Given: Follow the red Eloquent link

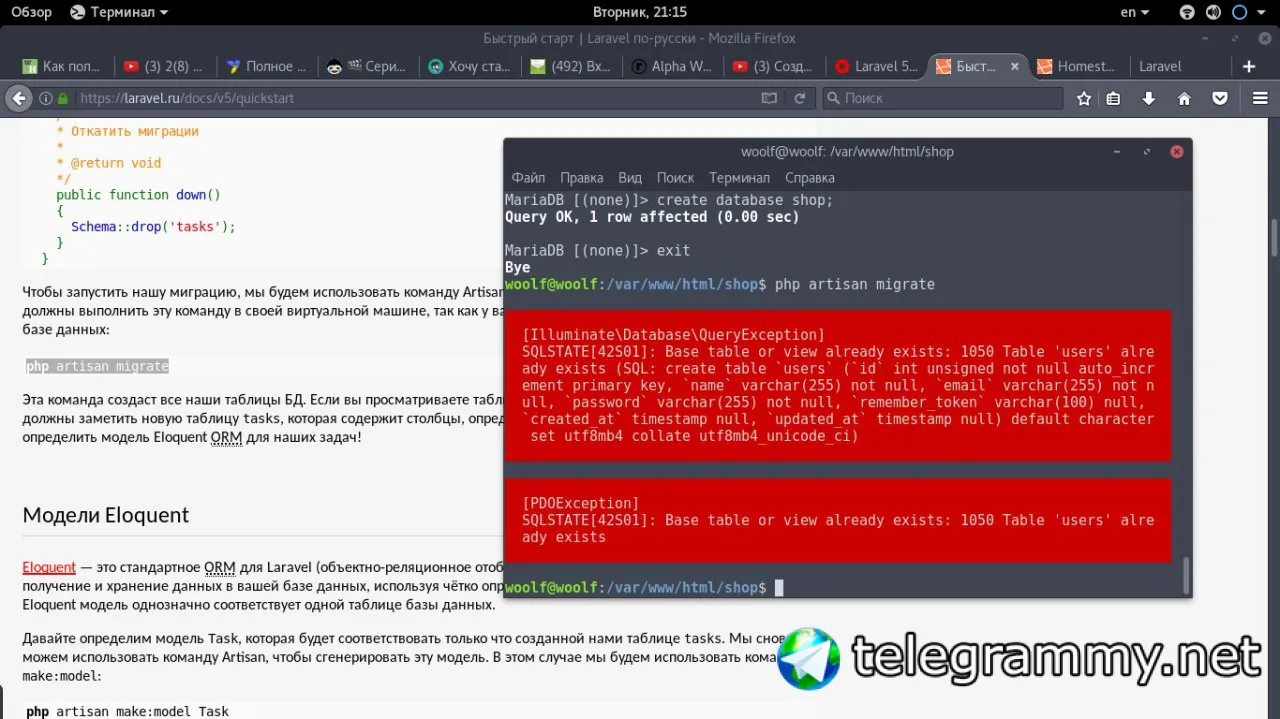Looking at the screenshot, I should tap(49, 568).
